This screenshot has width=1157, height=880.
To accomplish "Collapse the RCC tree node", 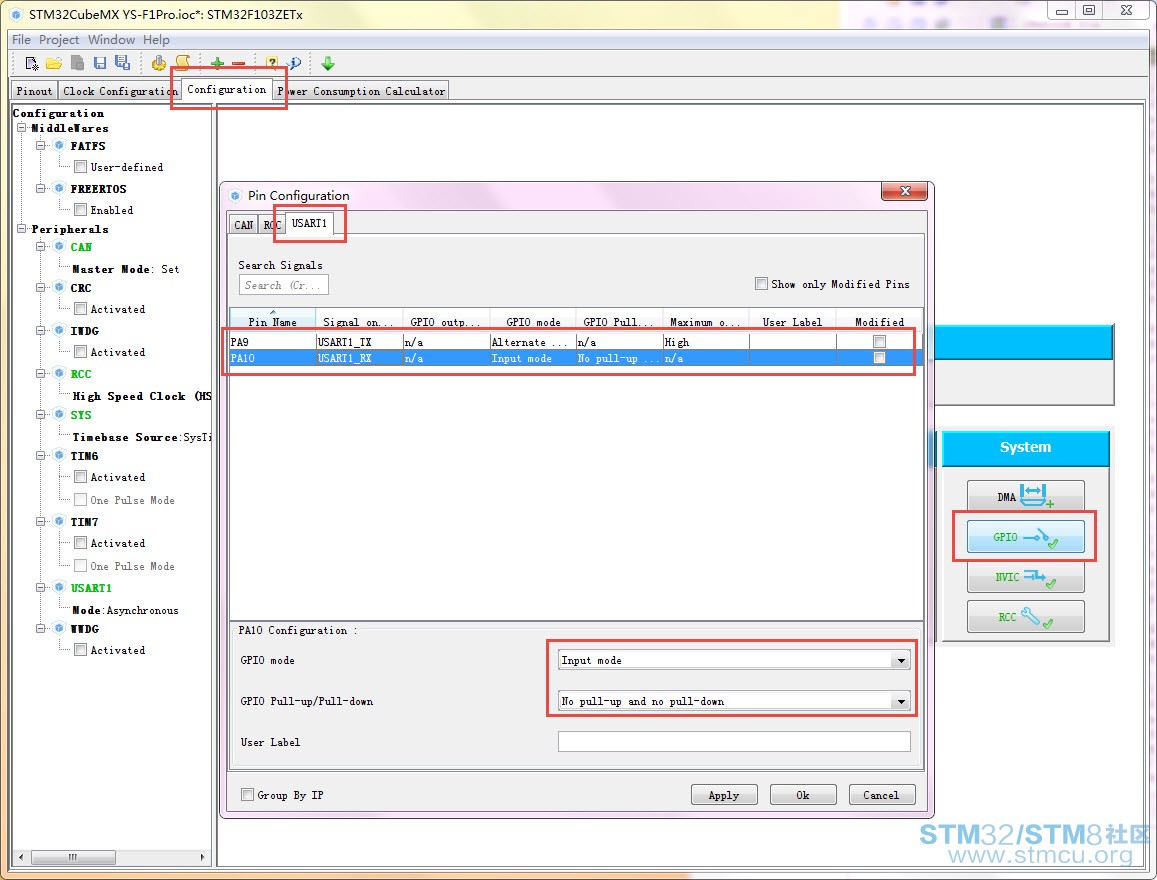I will (x=41, y=373).
